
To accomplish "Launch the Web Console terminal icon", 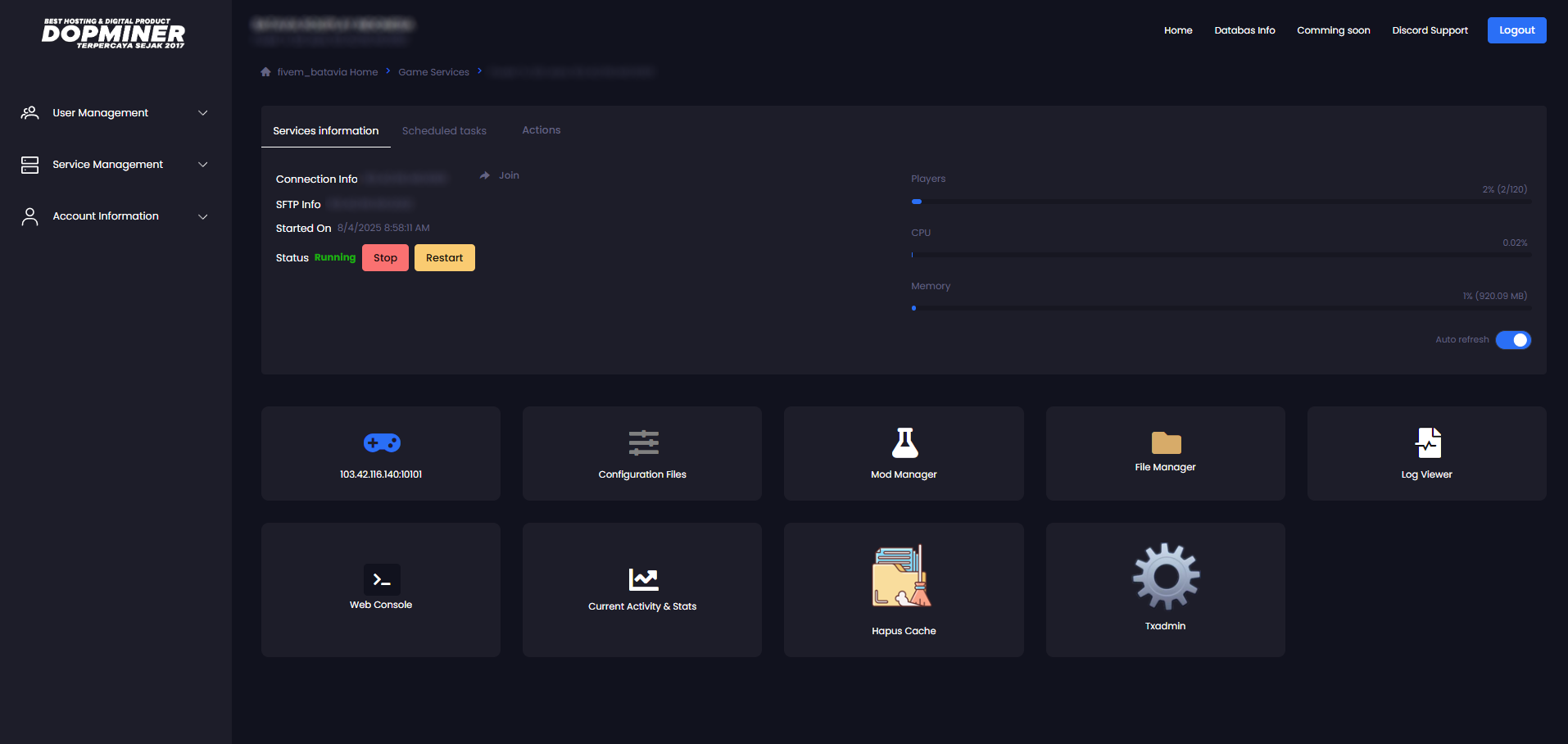I will click(x=382, y=579).
